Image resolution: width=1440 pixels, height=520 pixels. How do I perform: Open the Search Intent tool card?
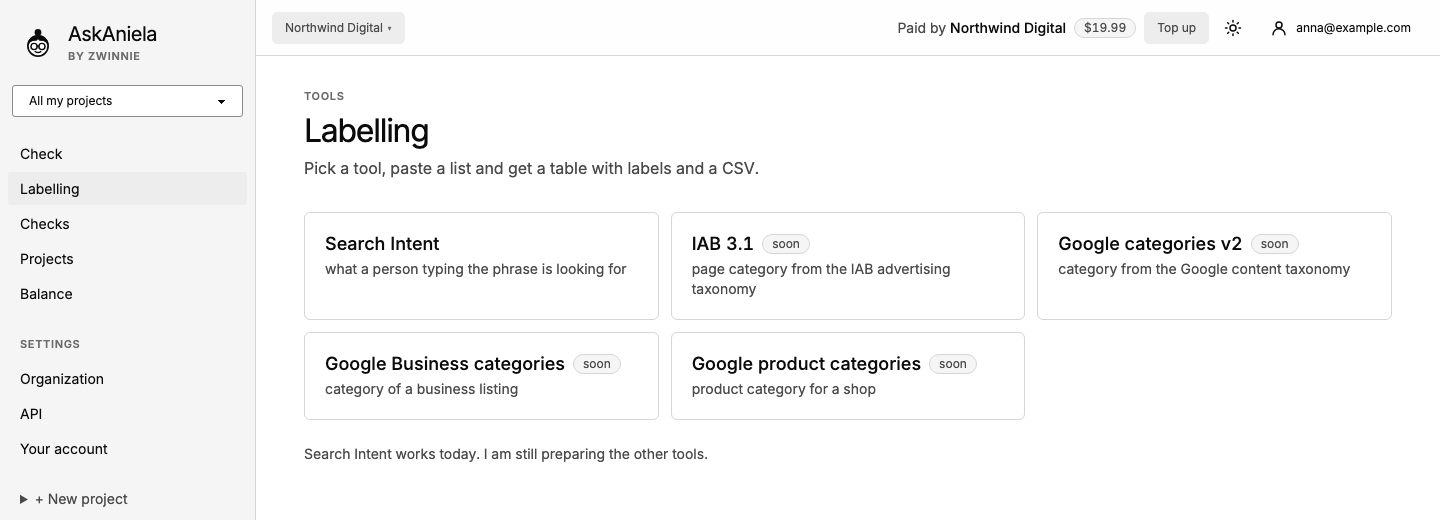point(481,266)
